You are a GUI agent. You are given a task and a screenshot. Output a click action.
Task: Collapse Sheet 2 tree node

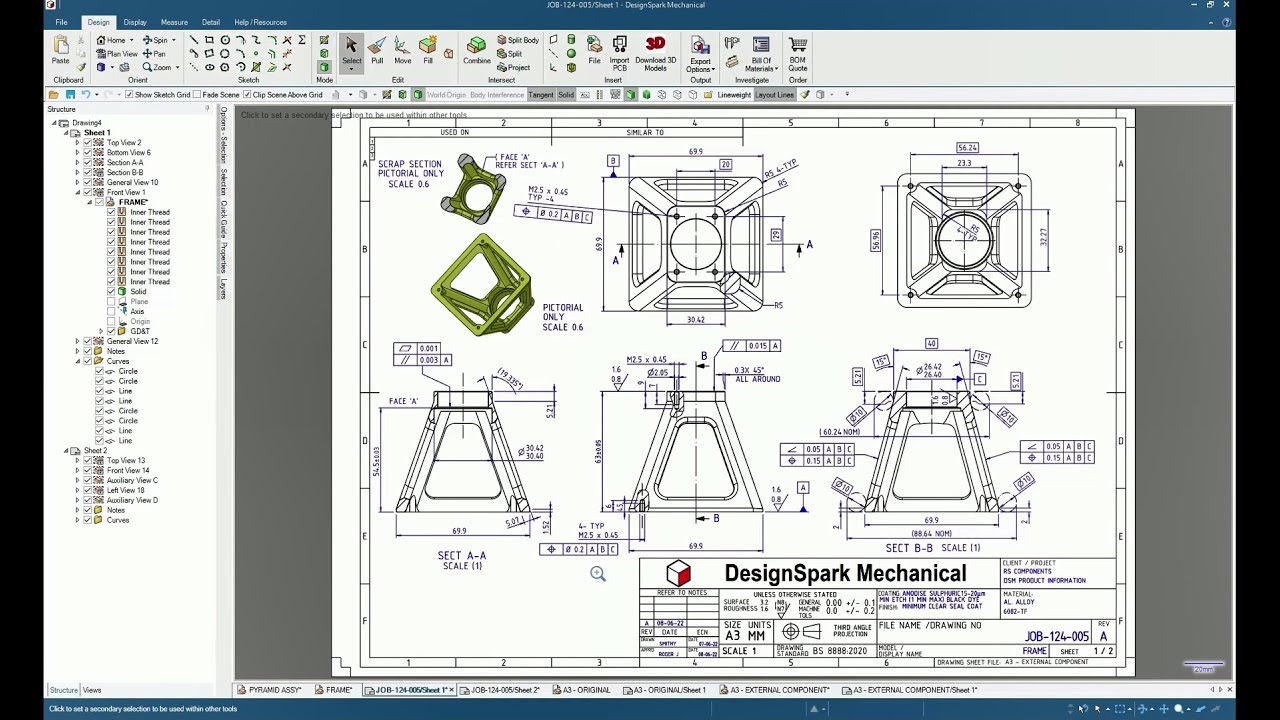(x=66, y=451)
